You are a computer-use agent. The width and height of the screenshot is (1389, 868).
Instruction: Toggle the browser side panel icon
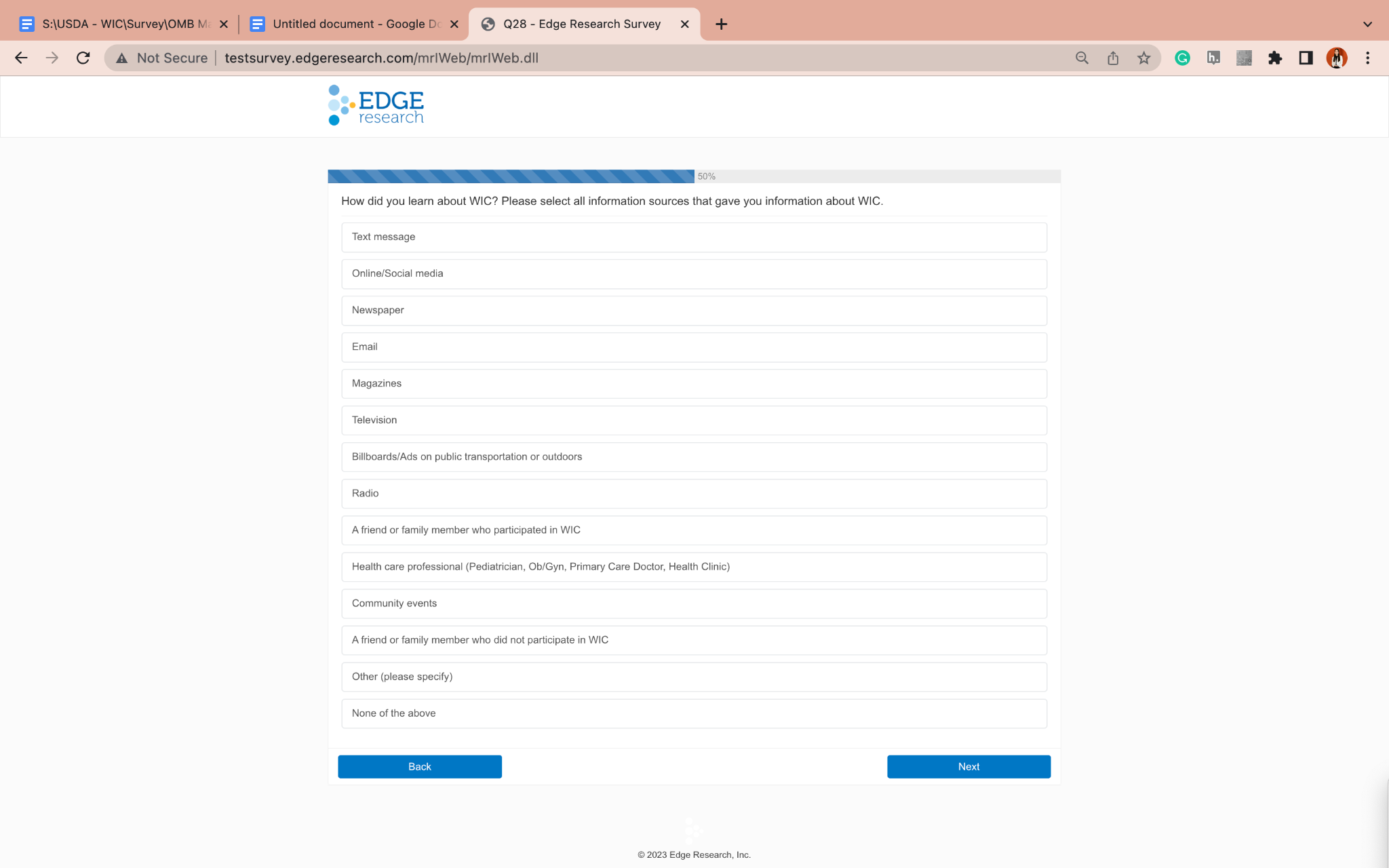(x=1306, y=58)
